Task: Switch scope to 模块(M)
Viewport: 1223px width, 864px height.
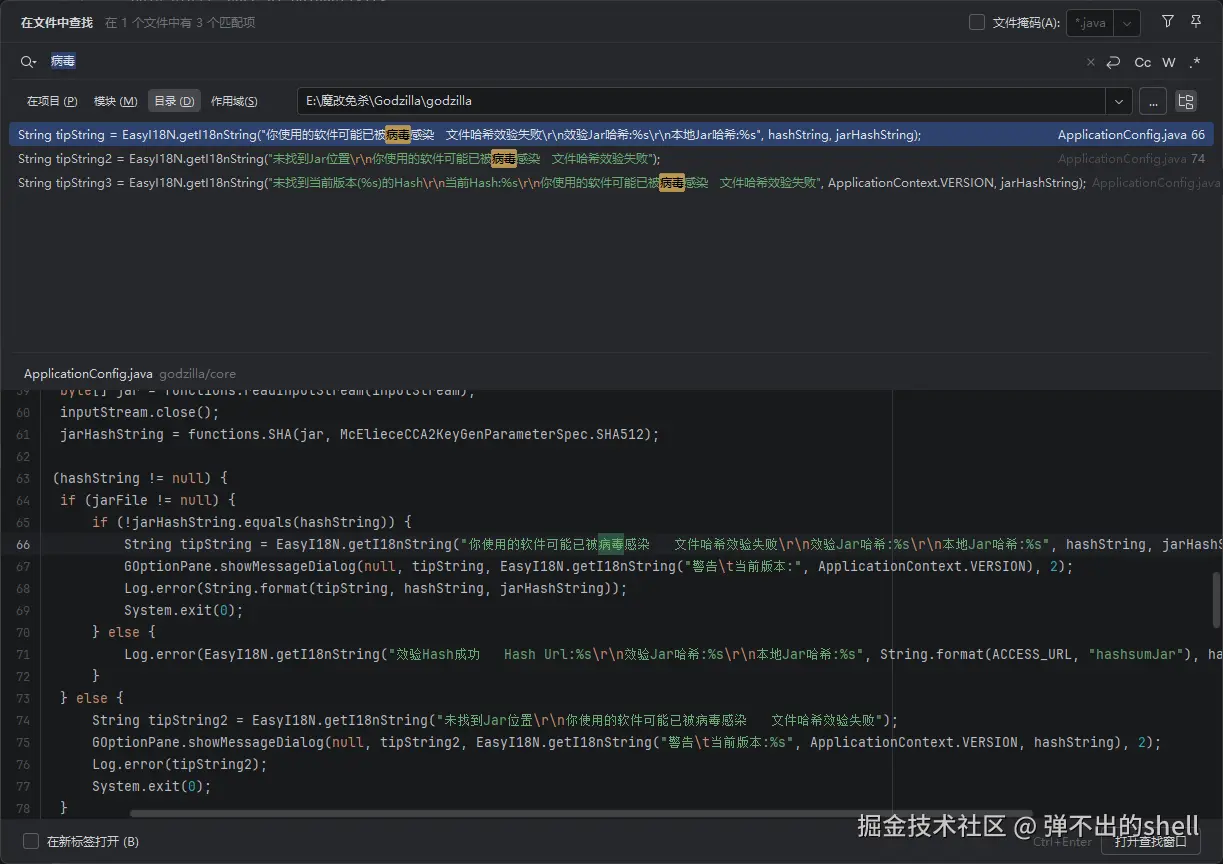Action: click(x=115, y=101)
